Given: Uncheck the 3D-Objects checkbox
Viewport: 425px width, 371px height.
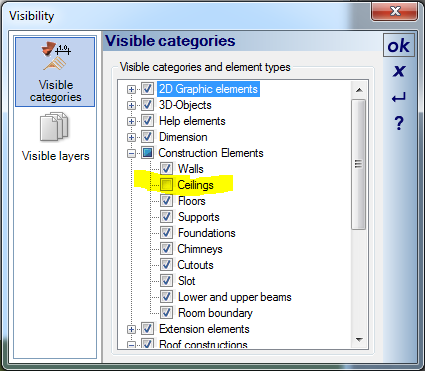Looking at the screenshot, I should pyautogui.click(x=147, y=105).
